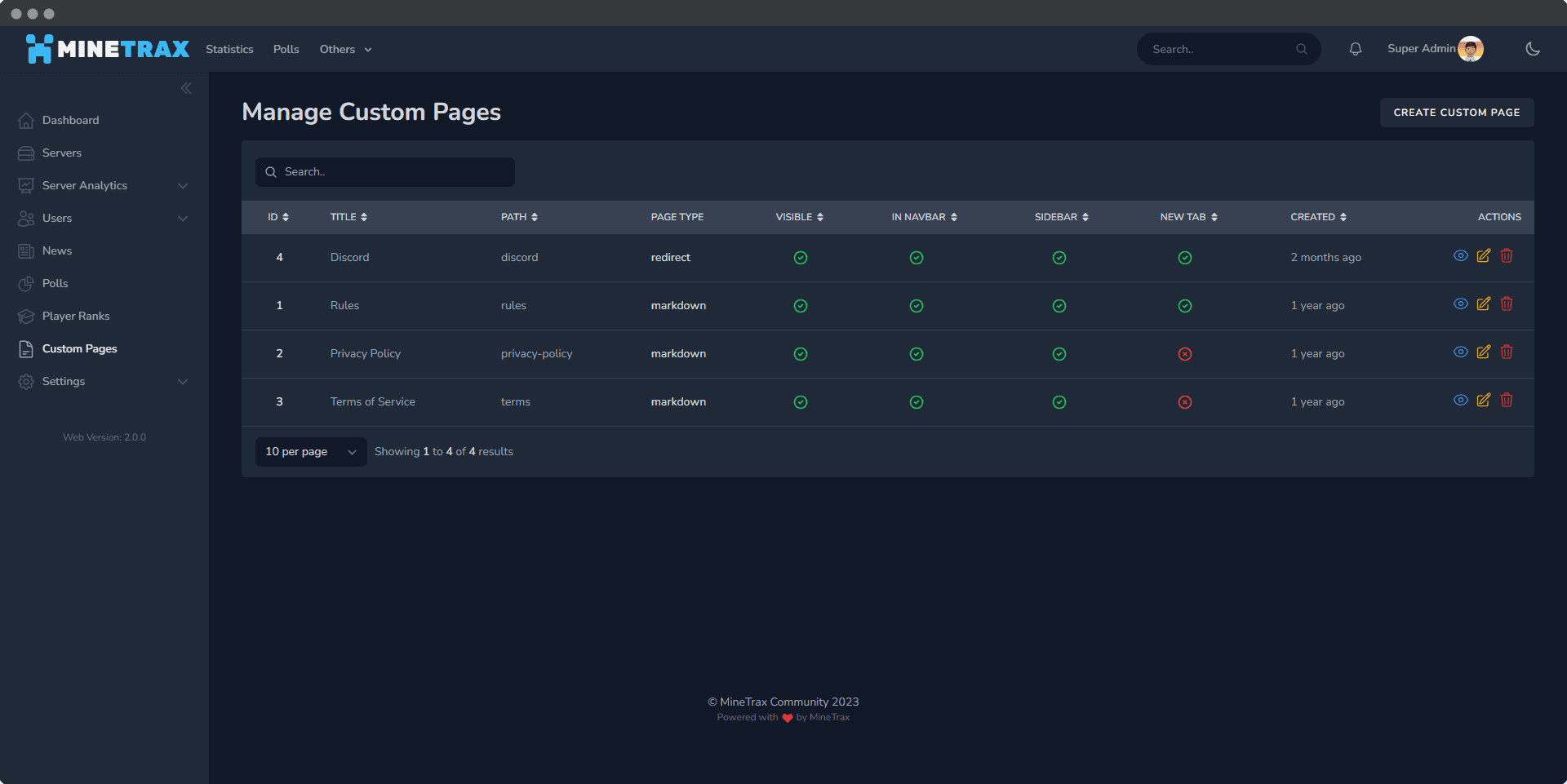
Task: Click the notifications bell icon
Action: click(1355, 49)
